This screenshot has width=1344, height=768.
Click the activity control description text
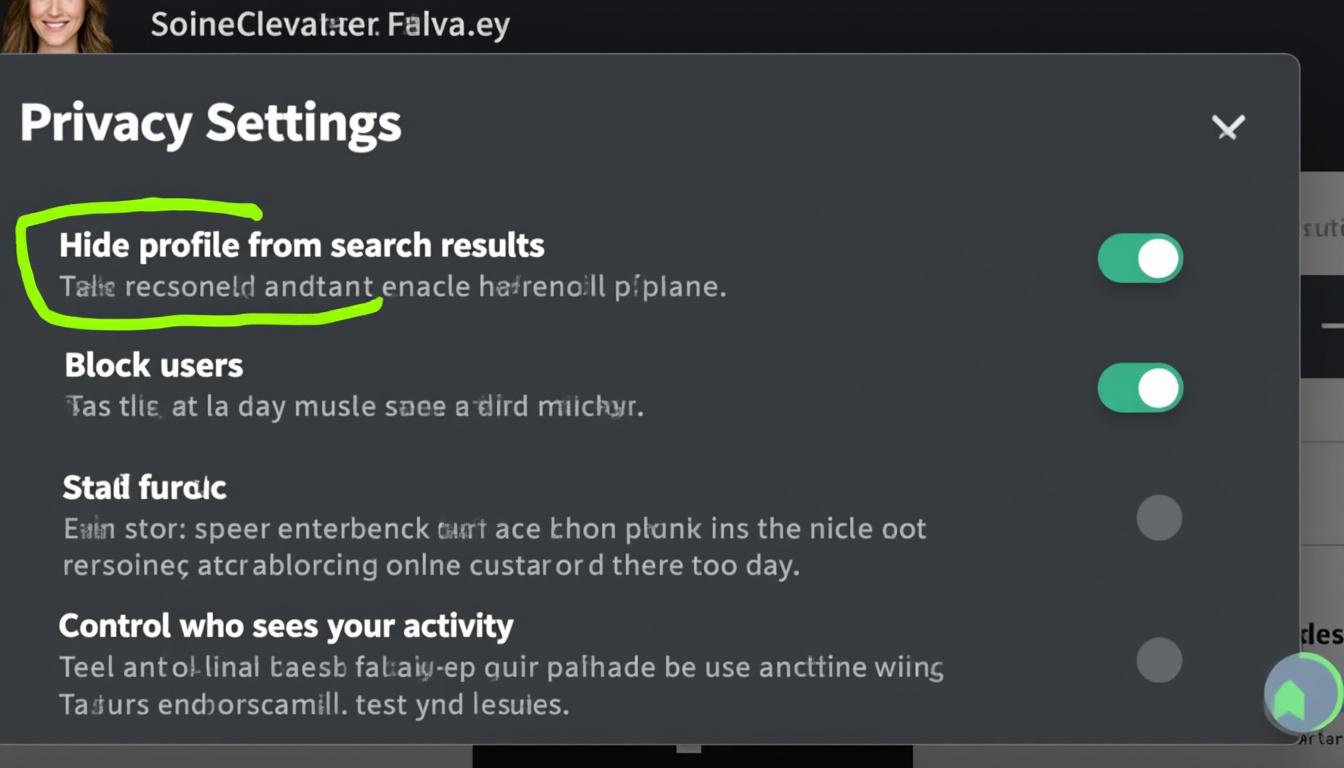point(501,686)
